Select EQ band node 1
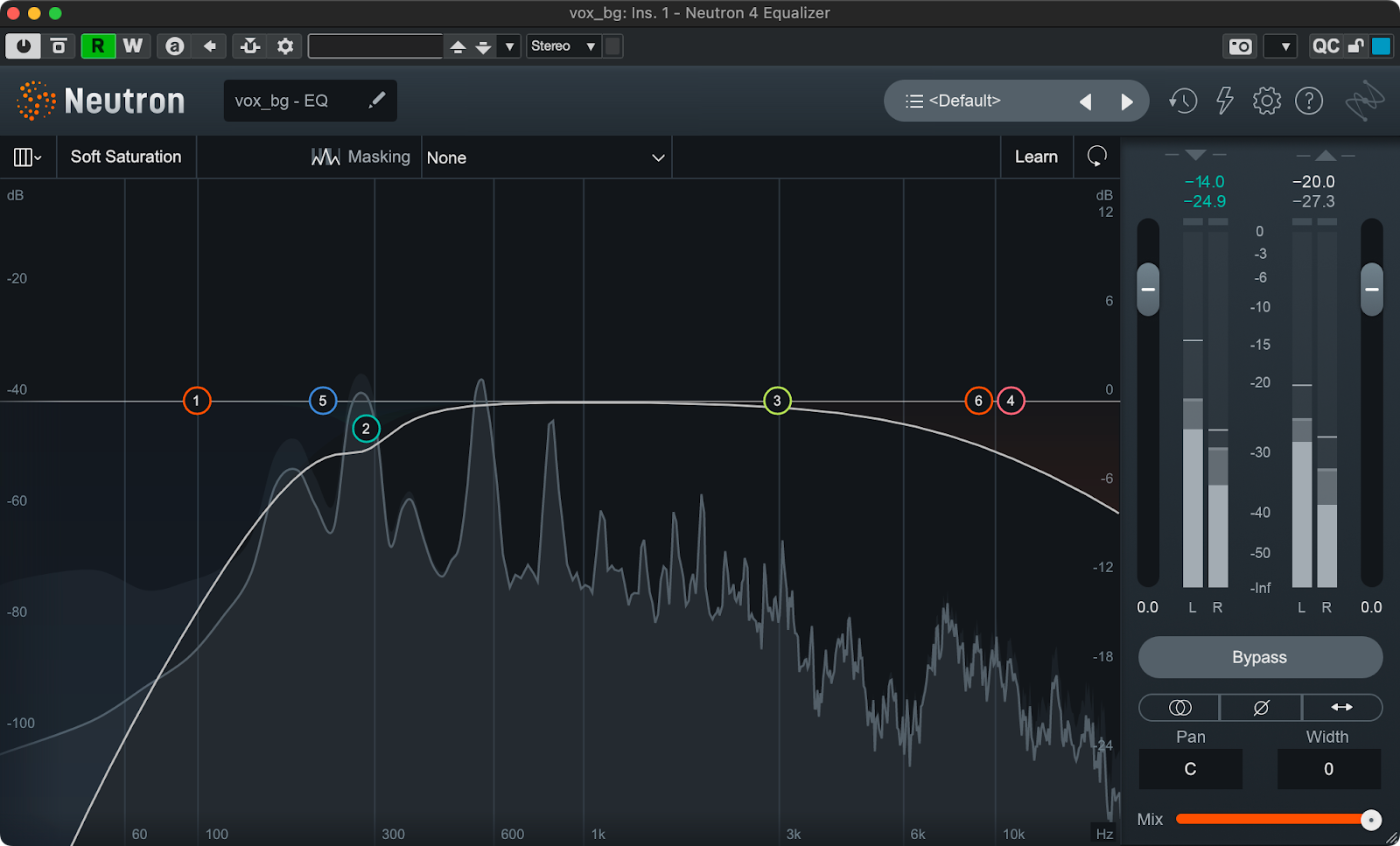Viewport: 1400px width, 846px height. click(197, 401)
